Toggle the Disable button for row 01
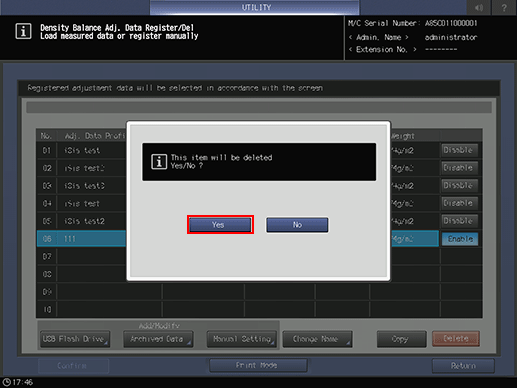 coord(460,150)
